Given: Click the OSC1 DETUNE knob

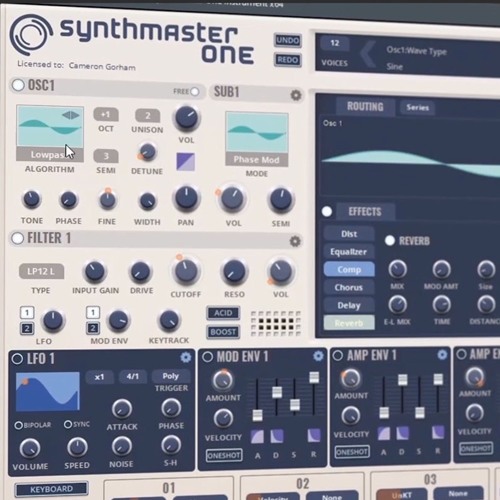Looking at the screenshot, I should [x=147, y=152].
